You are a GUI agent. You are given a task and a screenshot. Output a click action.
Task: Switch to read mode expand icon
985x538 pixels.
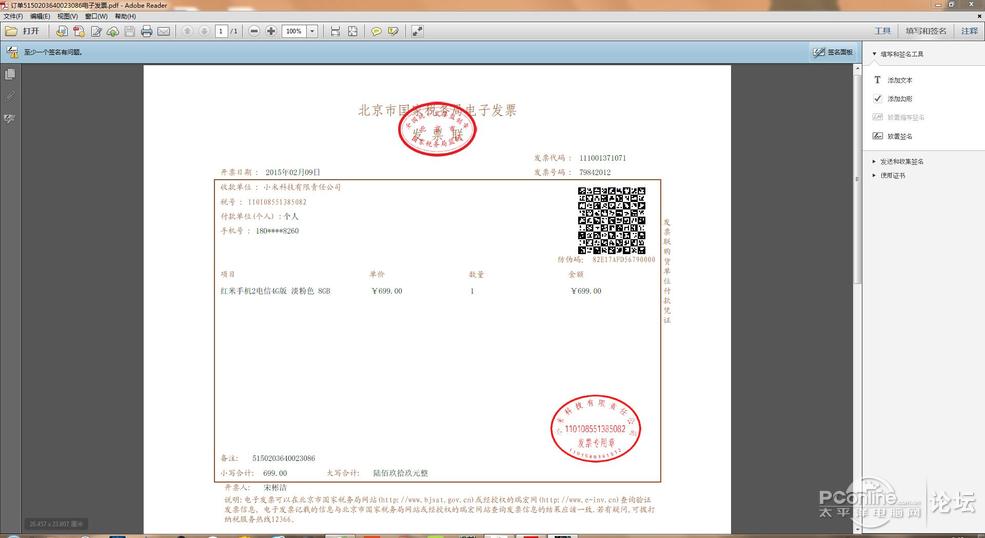coord(417,31)
